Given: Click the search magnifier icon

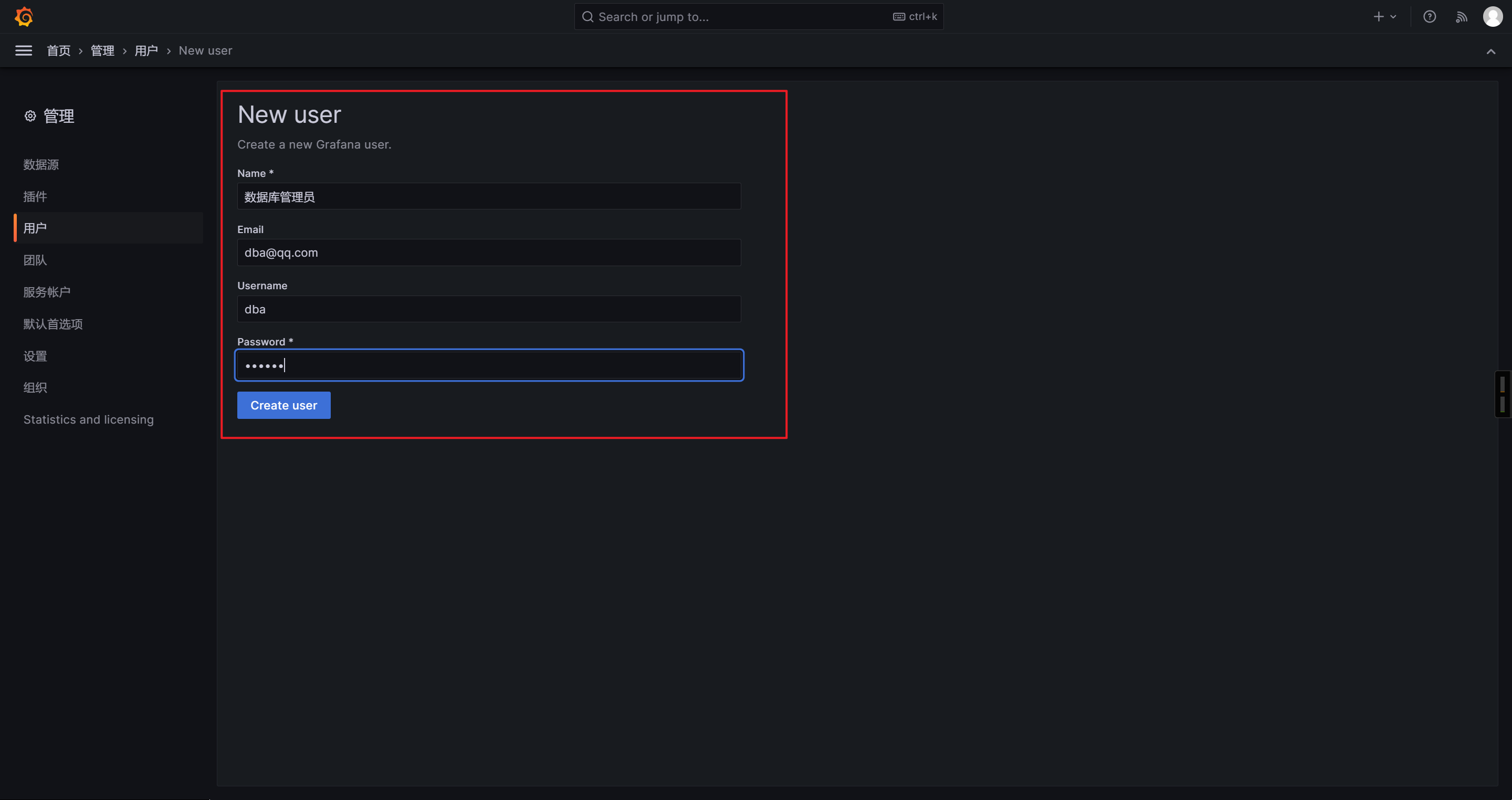Looking at the screenshot, I should (x=587, y=16).
